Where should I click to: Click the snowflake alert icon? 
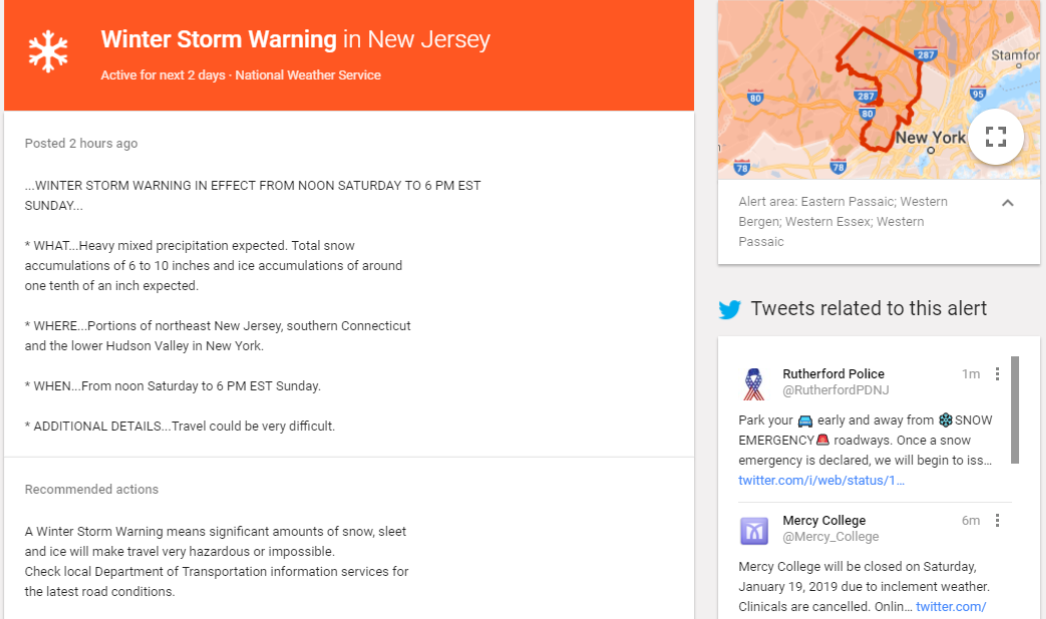(48, 51)
